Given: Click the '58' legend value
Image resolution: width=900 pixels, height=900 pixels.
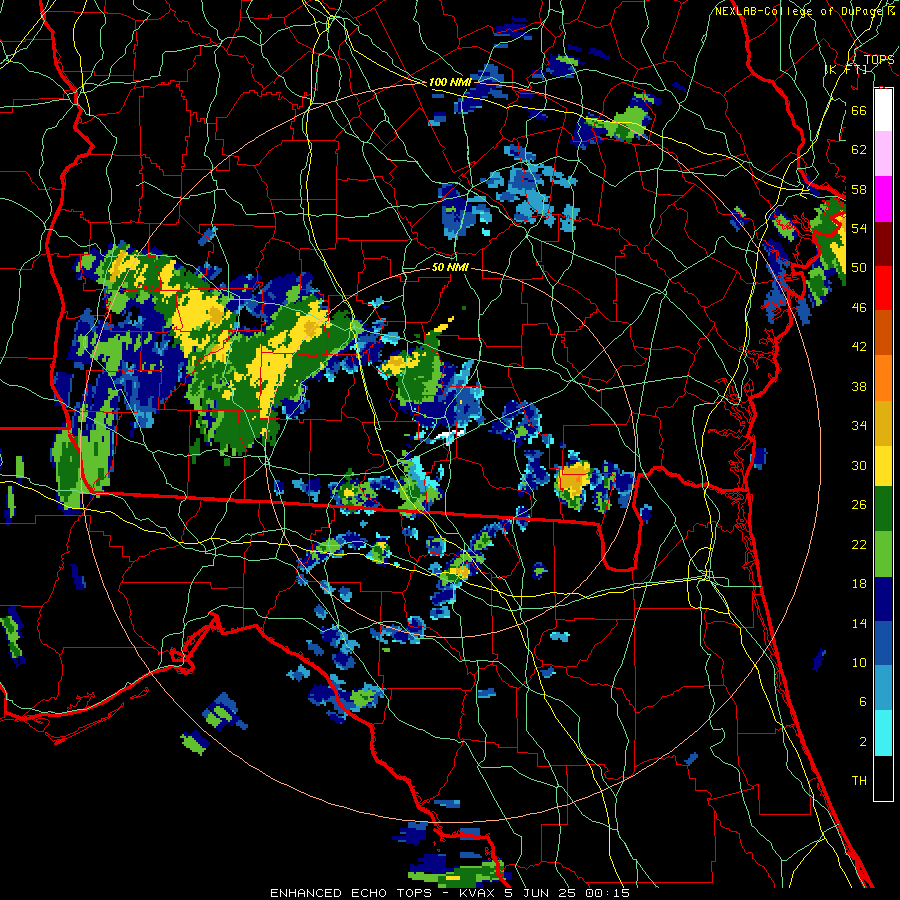Looking at the screenshot, I should (x=859, y=189).
